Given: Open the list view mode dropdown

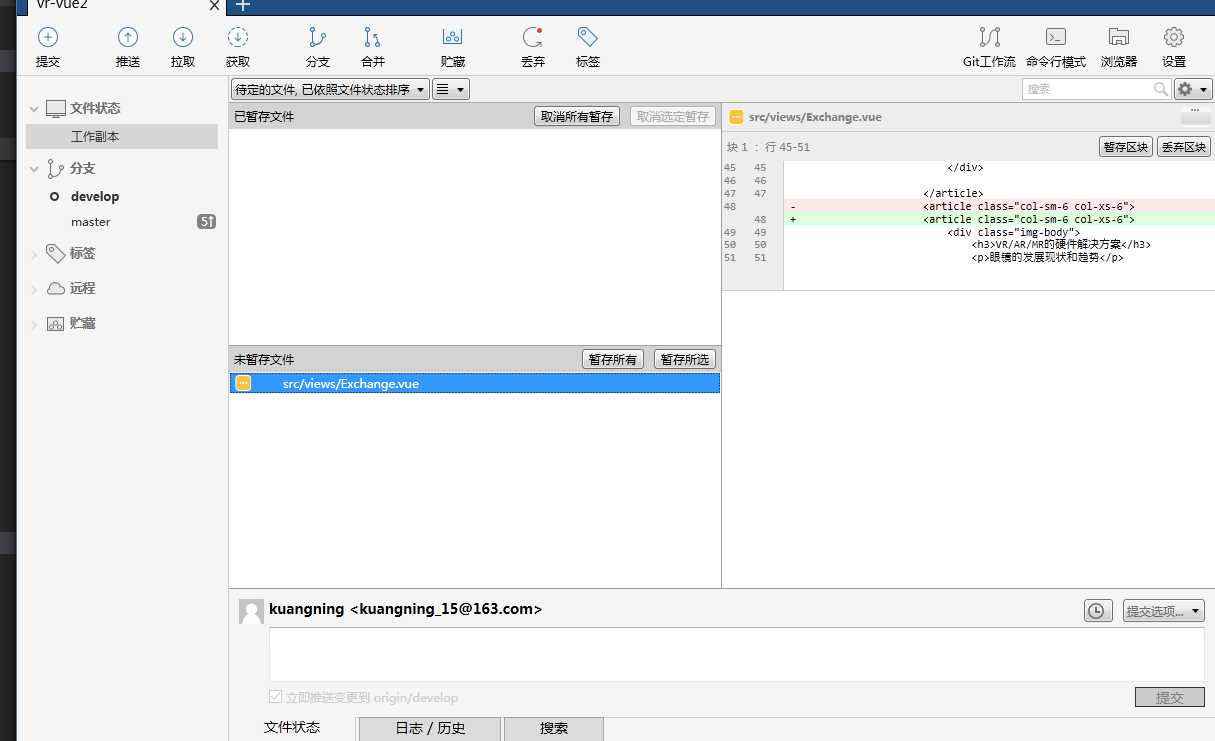Looking at the screenshot, I should tap(451, 89).
